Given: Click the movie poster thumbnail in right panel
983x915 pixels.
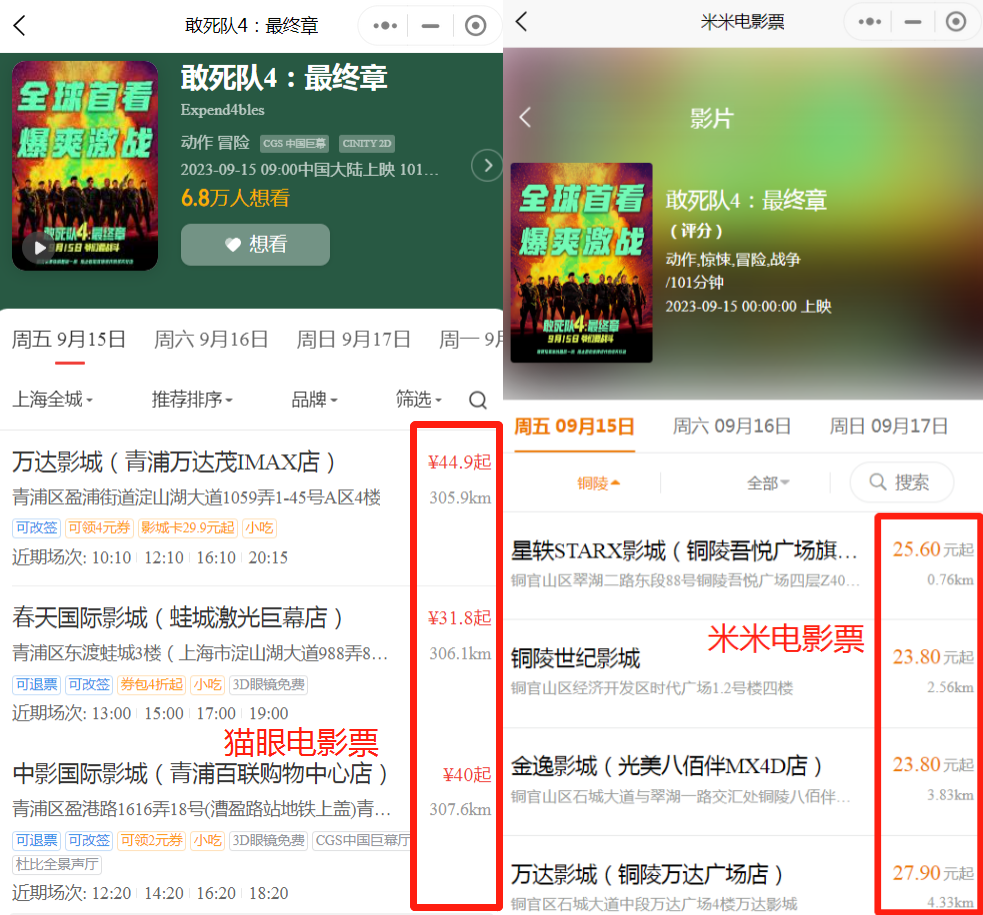Looking at the screenshot, I should click(x=581, y=262).
